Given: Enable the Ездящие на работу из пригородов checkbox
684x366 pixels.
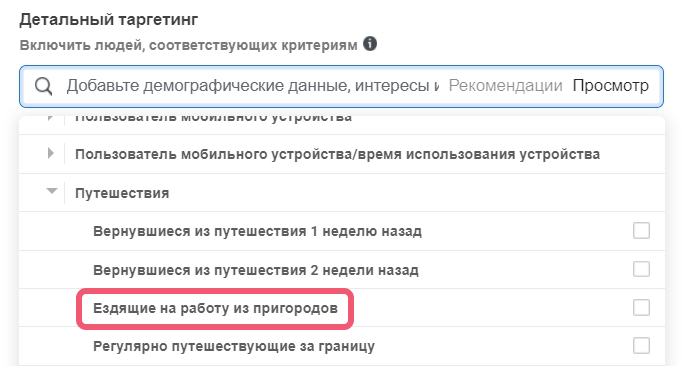Looking at the screenshot, I should point(641,308).
